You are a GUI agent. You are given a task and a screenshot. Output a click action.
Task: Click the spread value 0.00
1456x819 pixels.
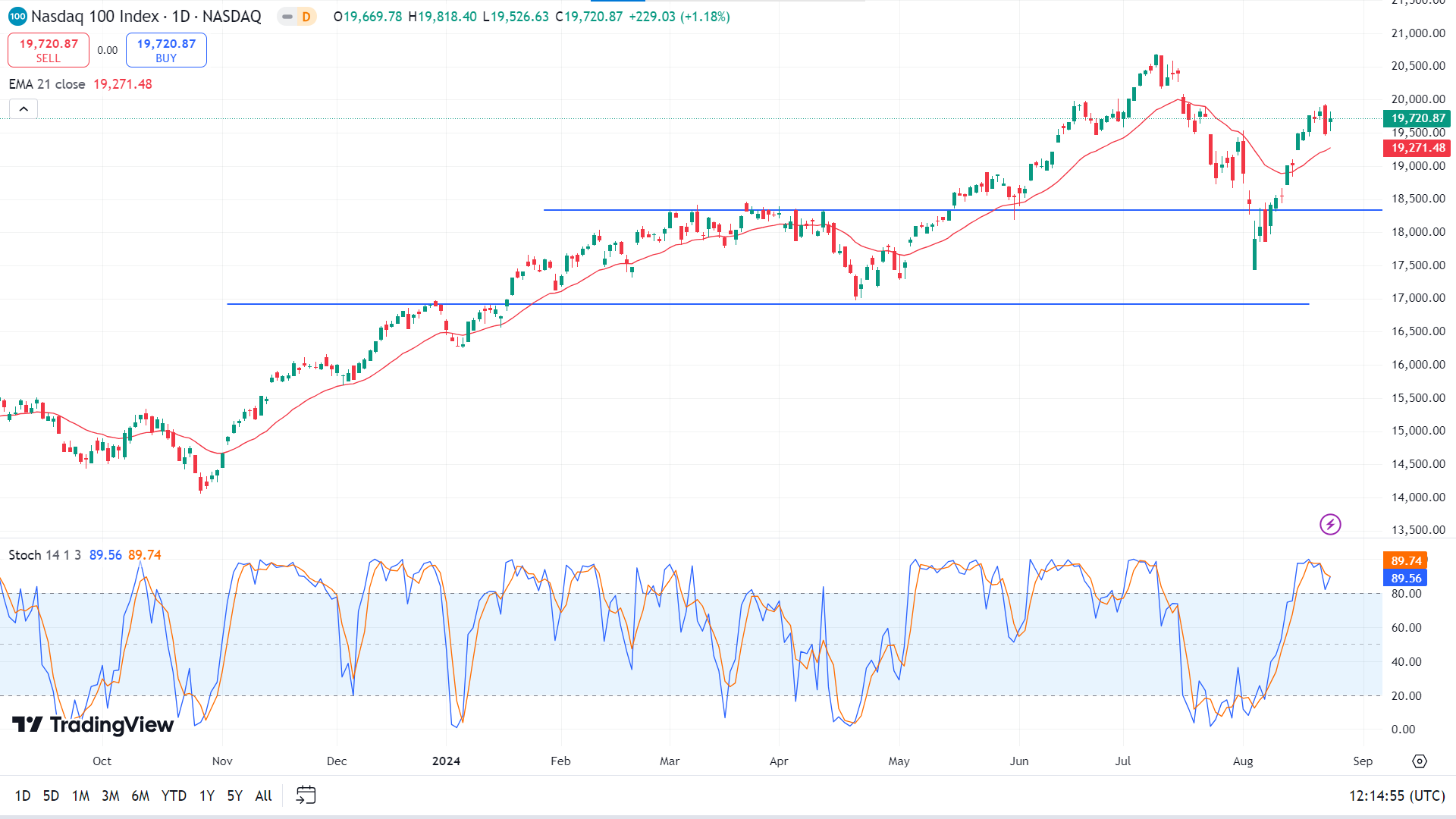coord(108,50)
